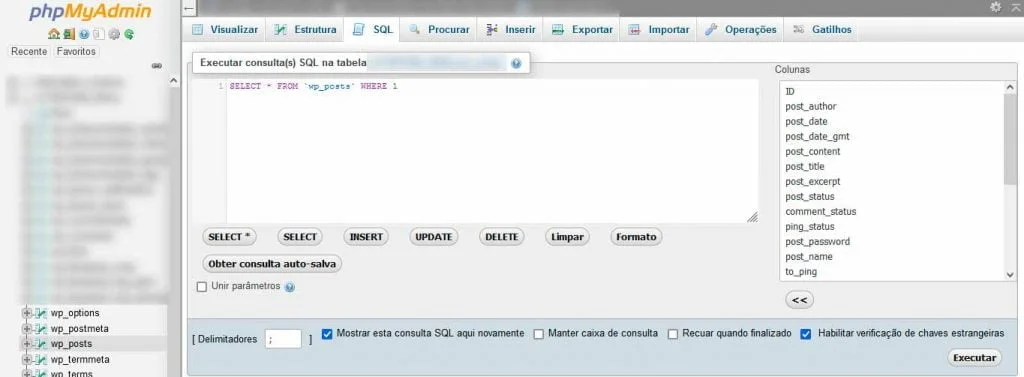The height and width of the screenshot is (377, 1024).
Task: Click the Importar tab icon
Action: 634,29
